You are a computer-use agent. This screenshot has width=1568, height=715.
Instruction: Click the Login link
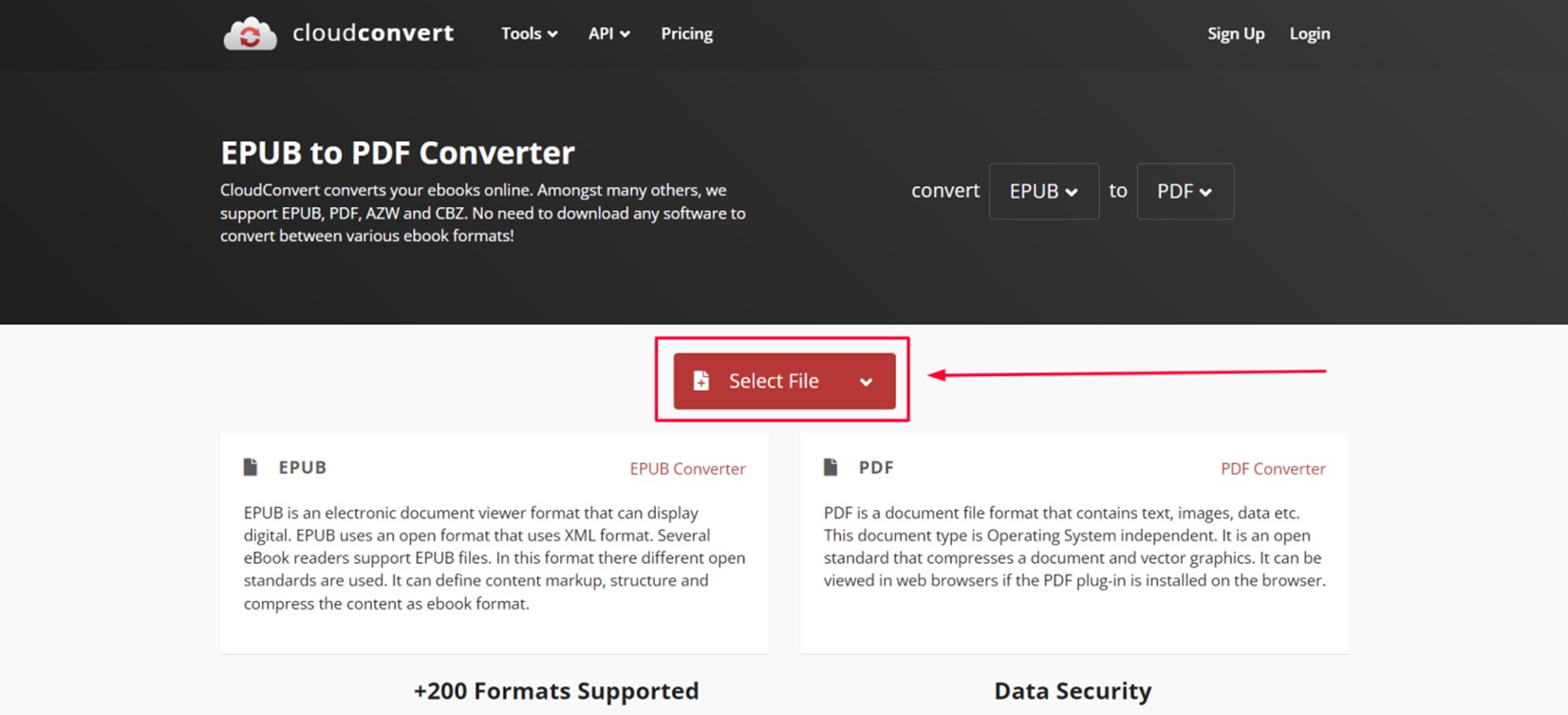[1310, 33]
